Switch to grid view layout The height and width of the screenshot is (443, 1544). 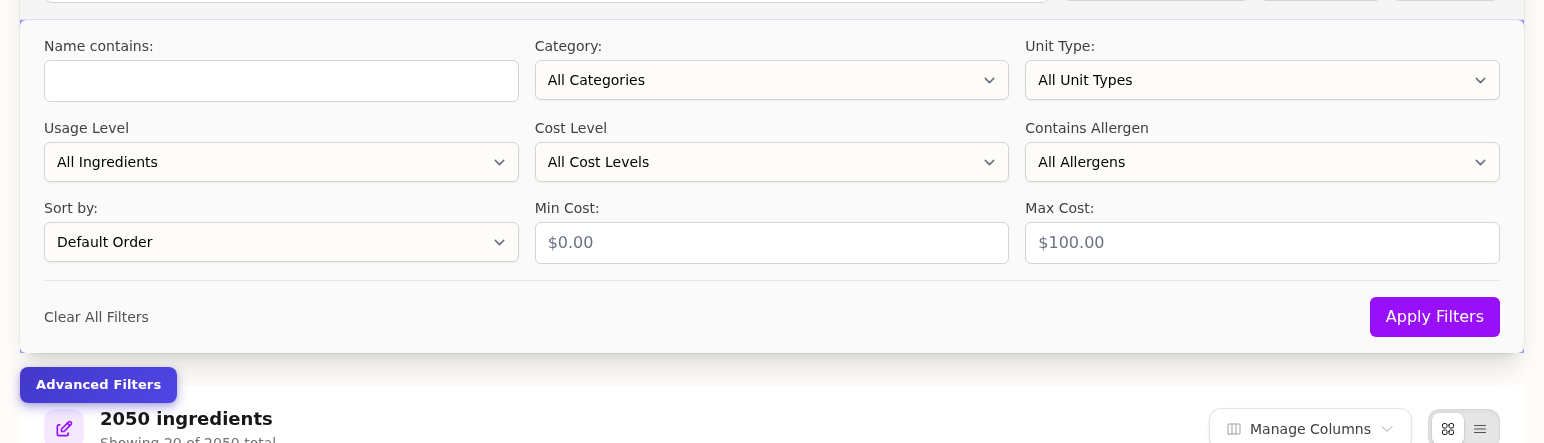pos(1448,429)
